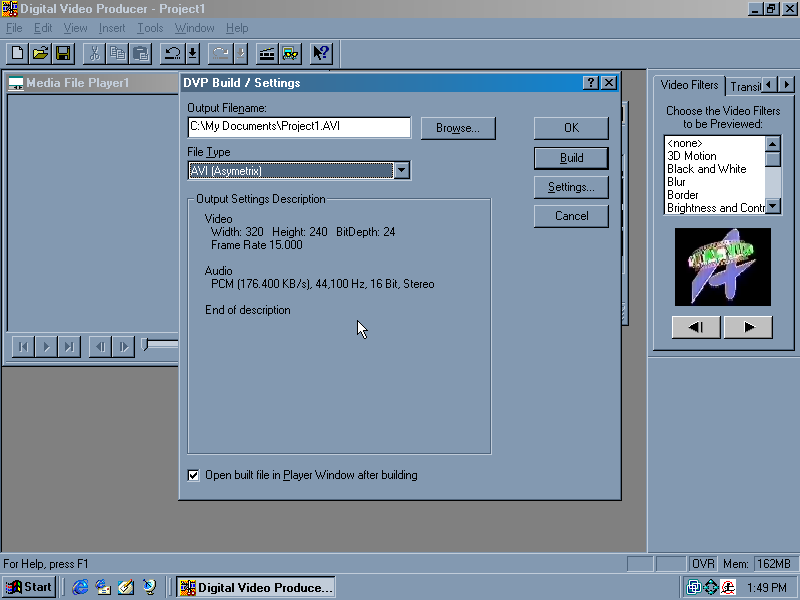Open the Undo history down-arrow button
Viewport: 800px width, 600px height.
point(192,53)
